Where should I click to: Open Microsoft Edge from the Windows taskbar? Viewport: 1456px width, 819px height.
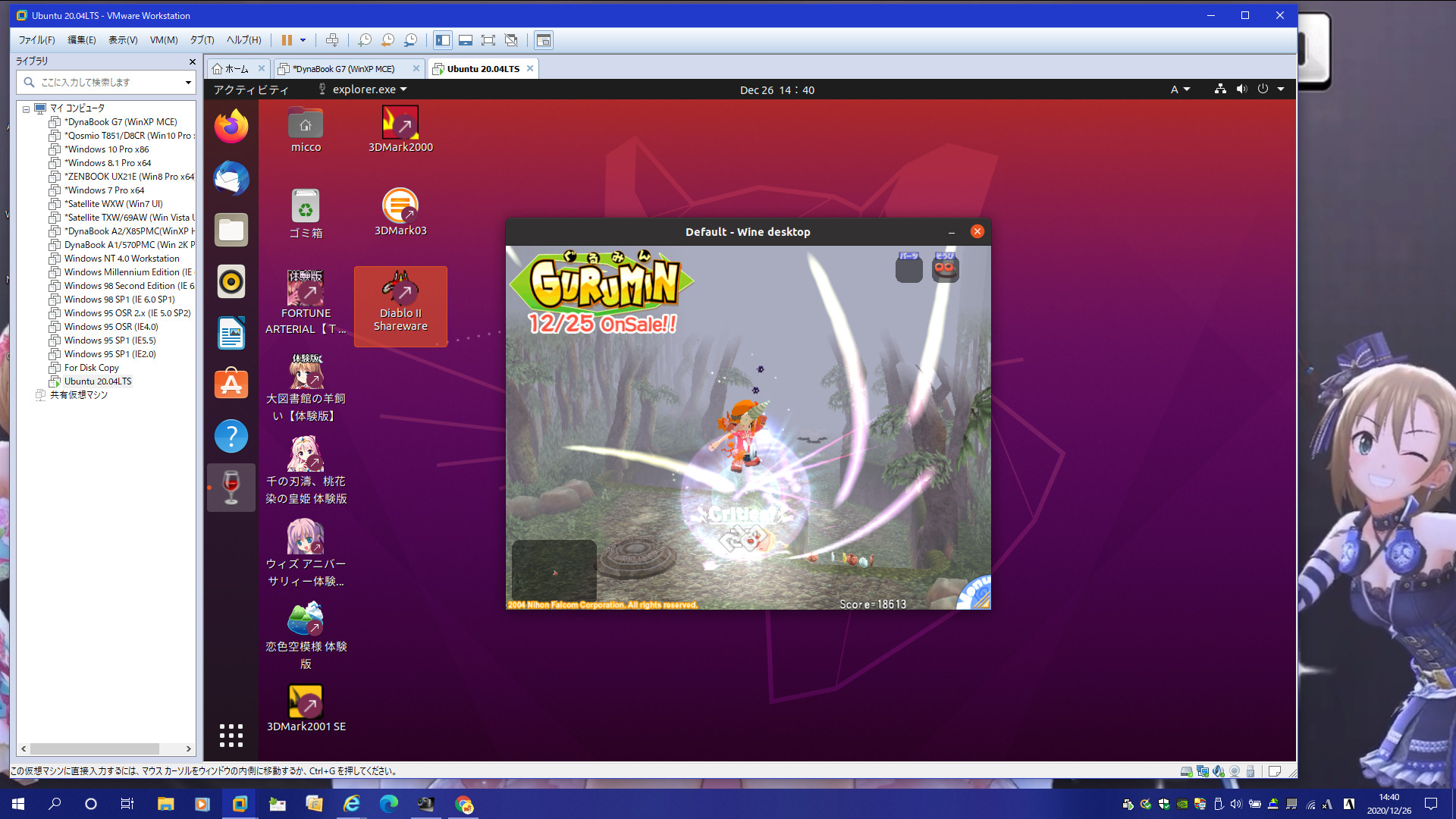[x=388, y=804]
